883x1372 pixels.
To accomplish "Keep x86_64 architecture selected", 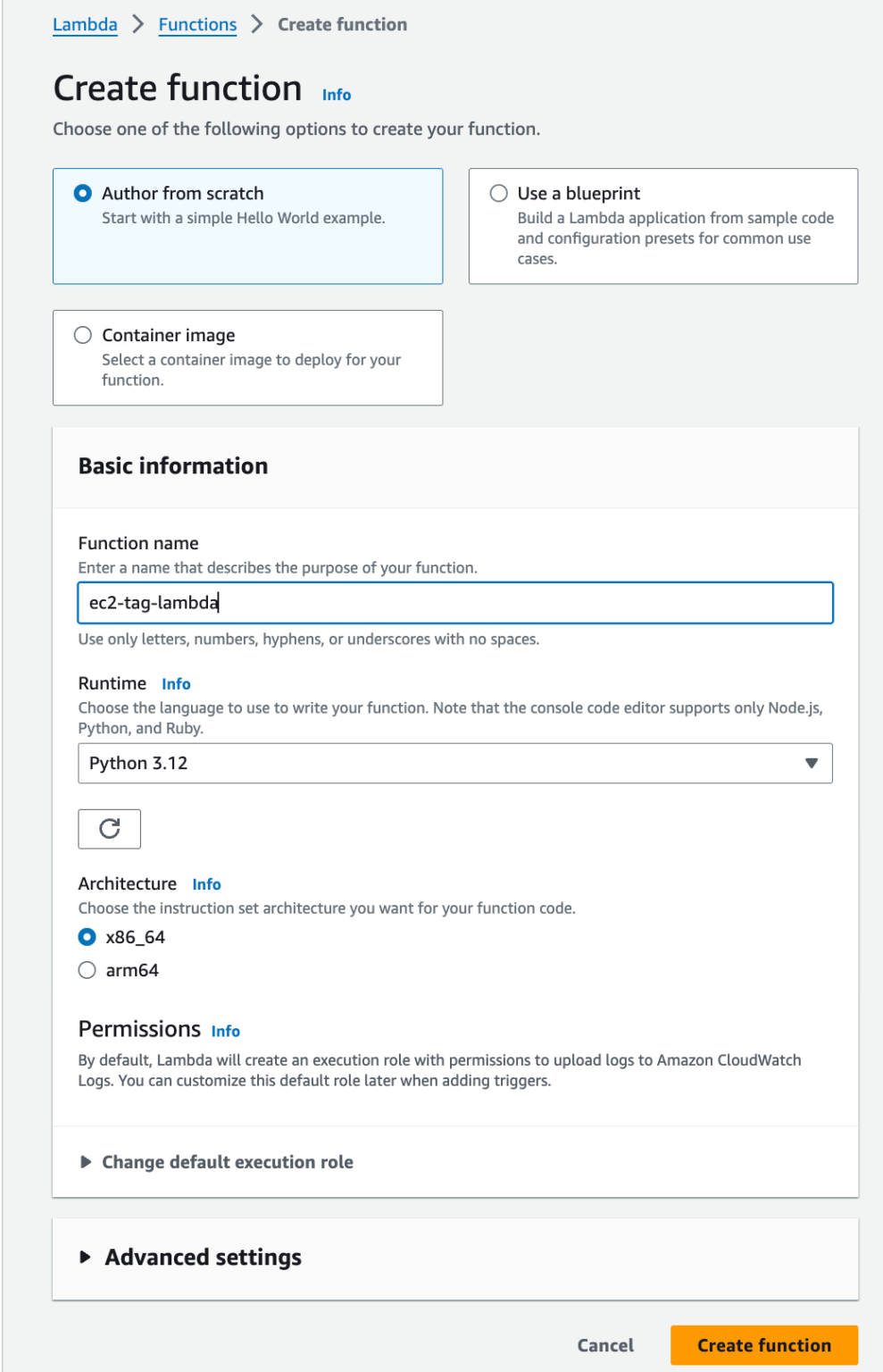I will 86,937.
